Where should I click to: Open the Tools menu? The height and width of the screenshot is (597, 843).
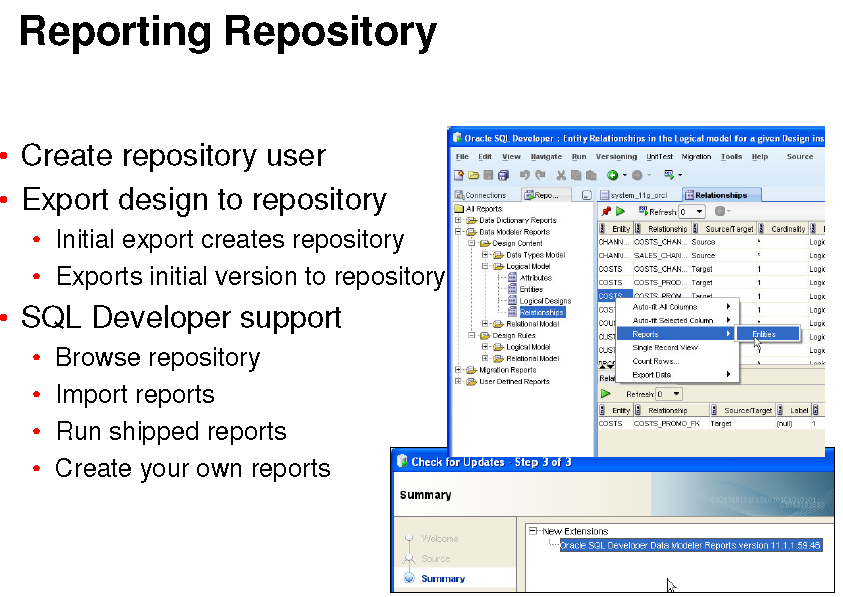pos(731,157)
